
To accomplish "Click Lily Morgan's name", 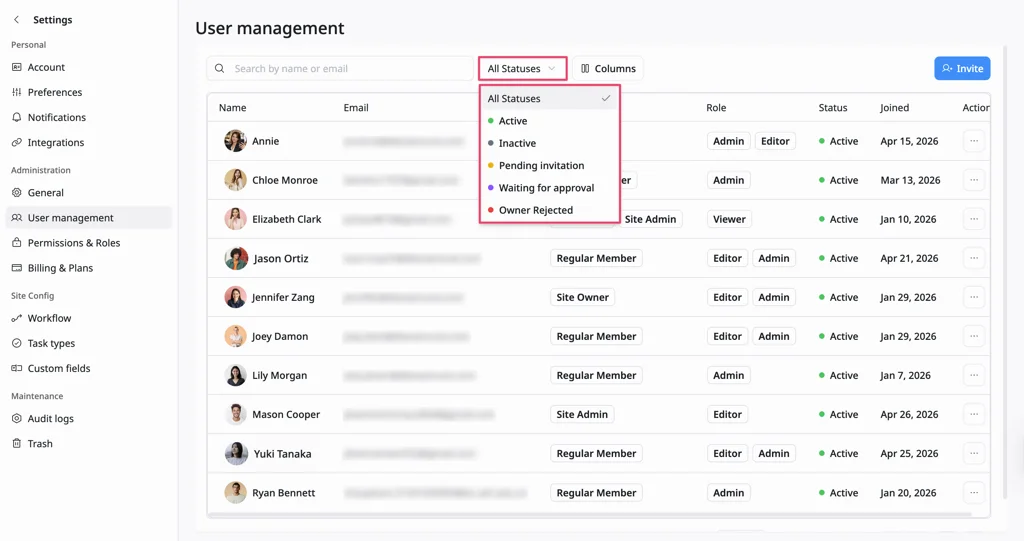I will (280, 376).
